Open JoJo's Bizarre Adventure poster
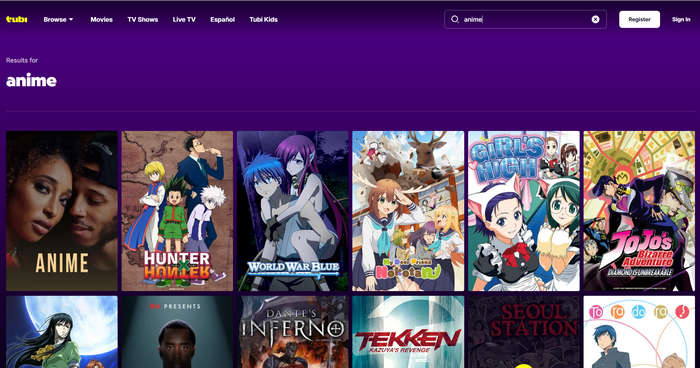700x368 pixels. click(639, 211)
